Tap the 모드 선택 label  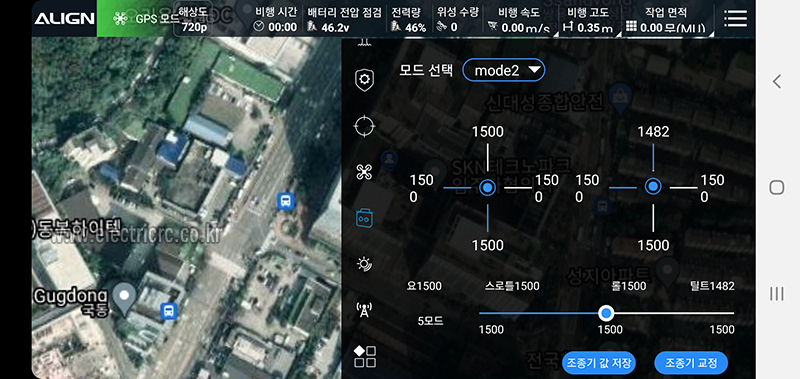[x=426, y=71]
